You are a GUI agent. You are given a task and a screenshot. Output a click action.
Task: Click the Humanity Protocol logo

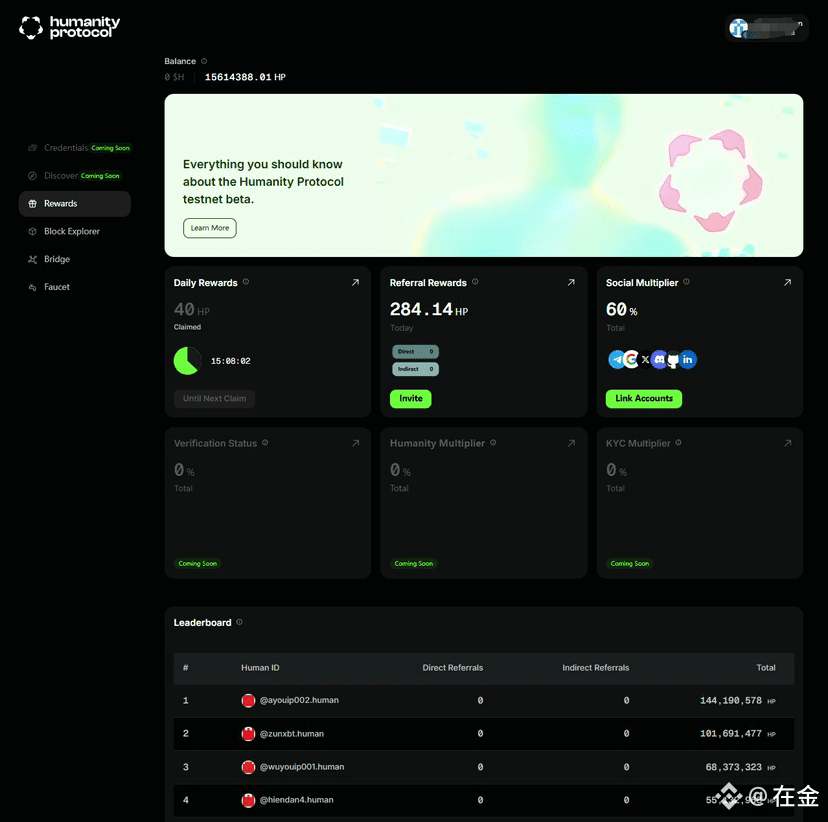point(69,27)
